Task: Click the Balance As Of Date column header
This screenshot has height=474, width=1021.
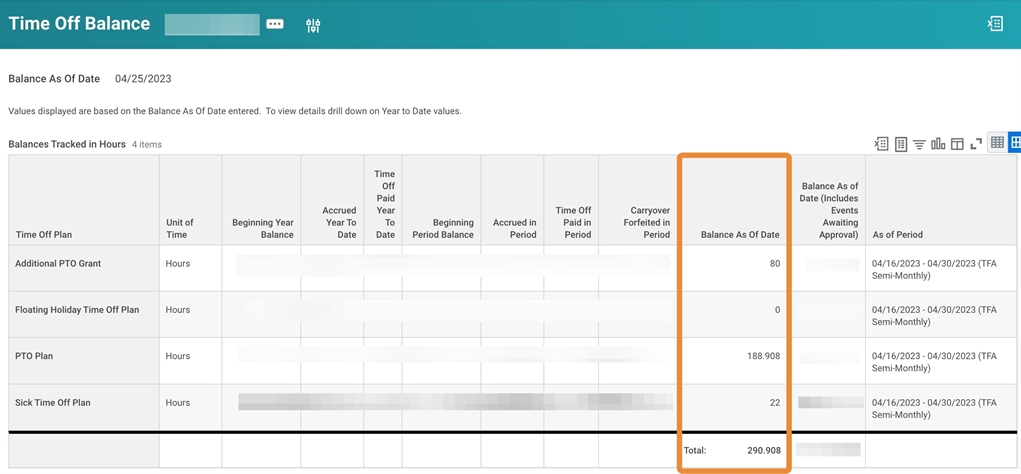Action: click(740, 235)
